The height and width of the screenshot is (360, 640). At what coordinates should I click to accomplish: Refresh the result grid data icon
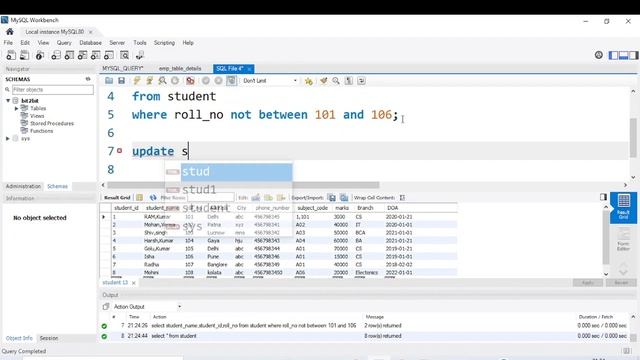pos(153,198)
